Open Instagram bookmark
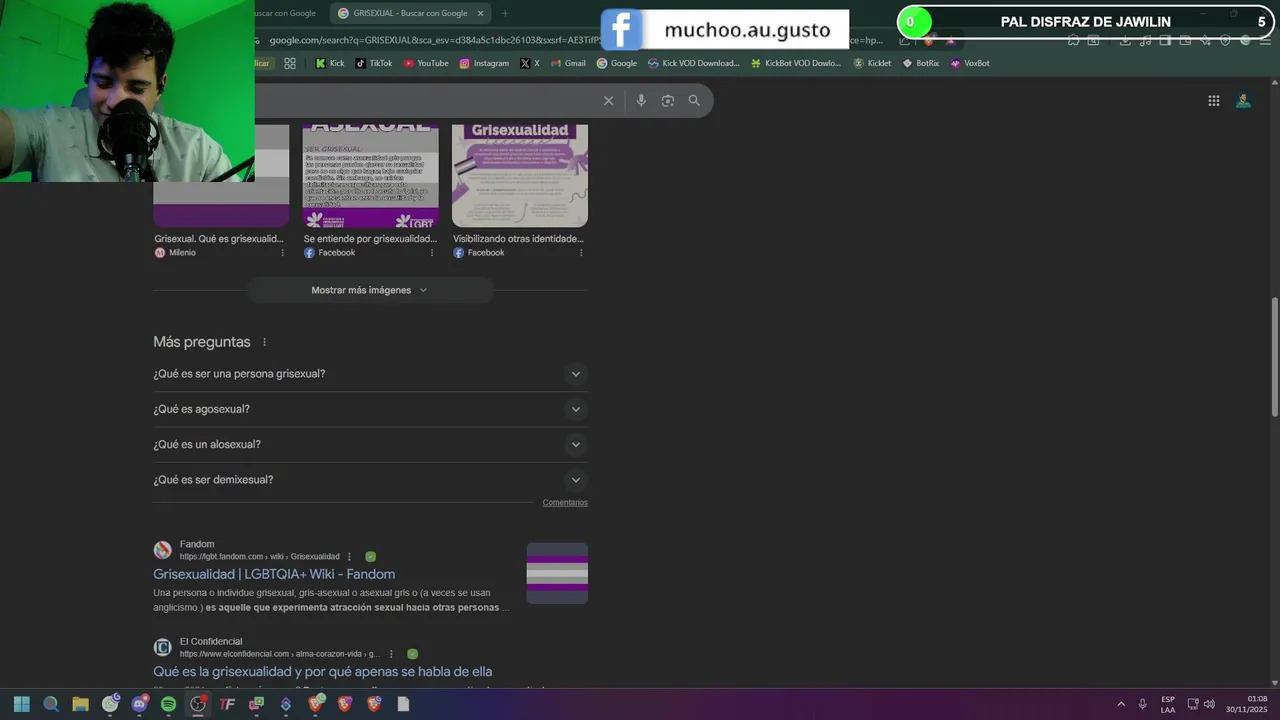 click(x=484, y=63)
